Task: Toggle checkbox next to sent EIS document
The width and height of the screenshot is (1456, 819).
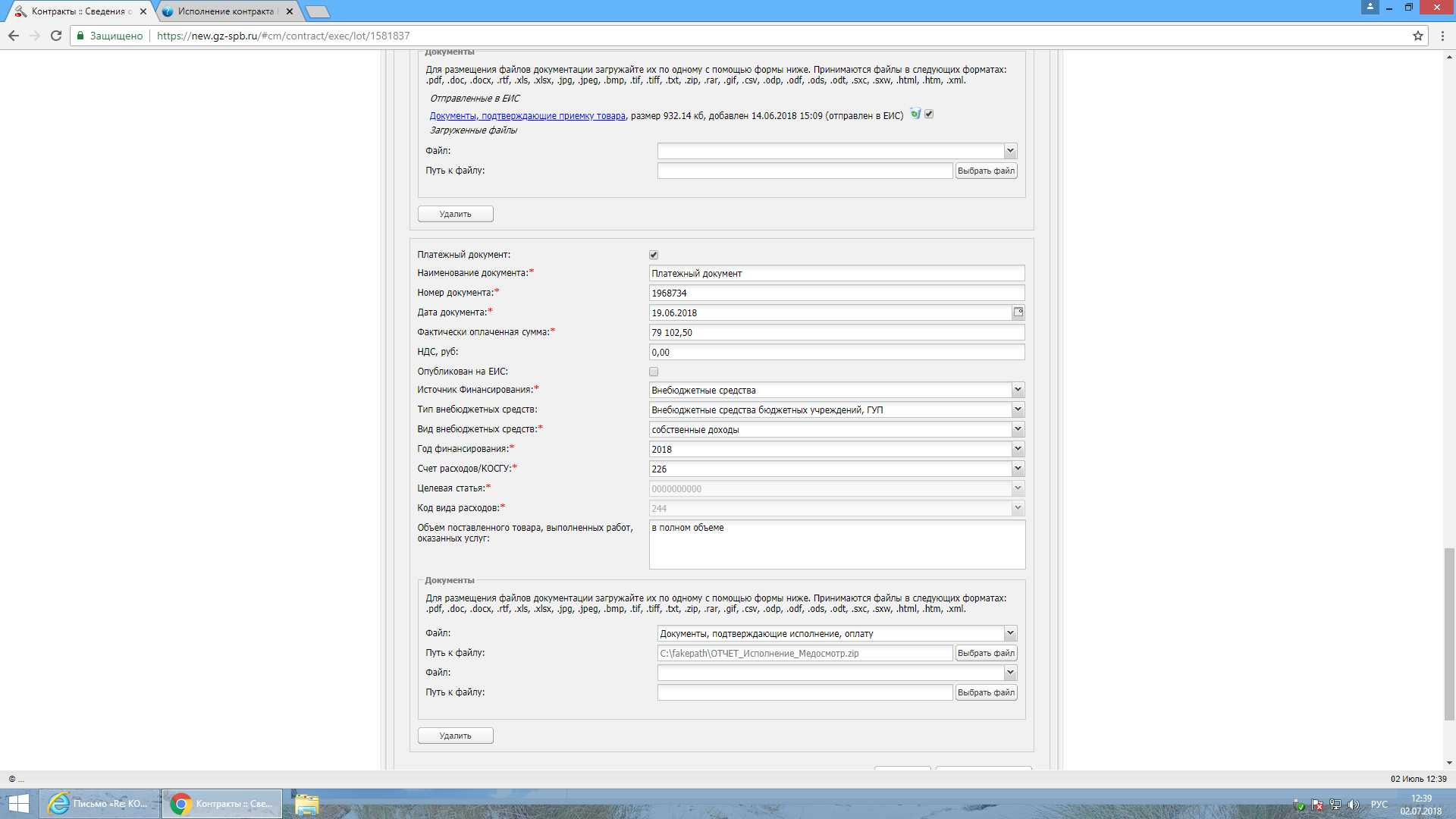Action: click(x=929, y=115)
